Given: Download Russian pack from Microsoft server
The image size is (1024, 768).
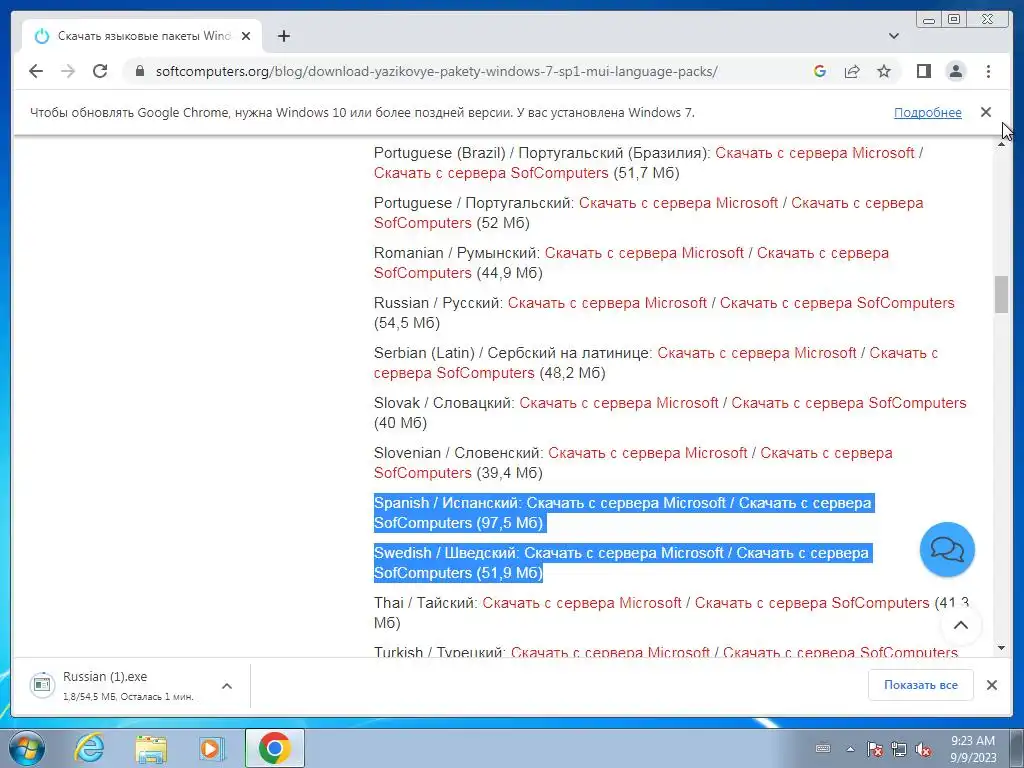Looking at the screenshot, I should click(607, 303).
